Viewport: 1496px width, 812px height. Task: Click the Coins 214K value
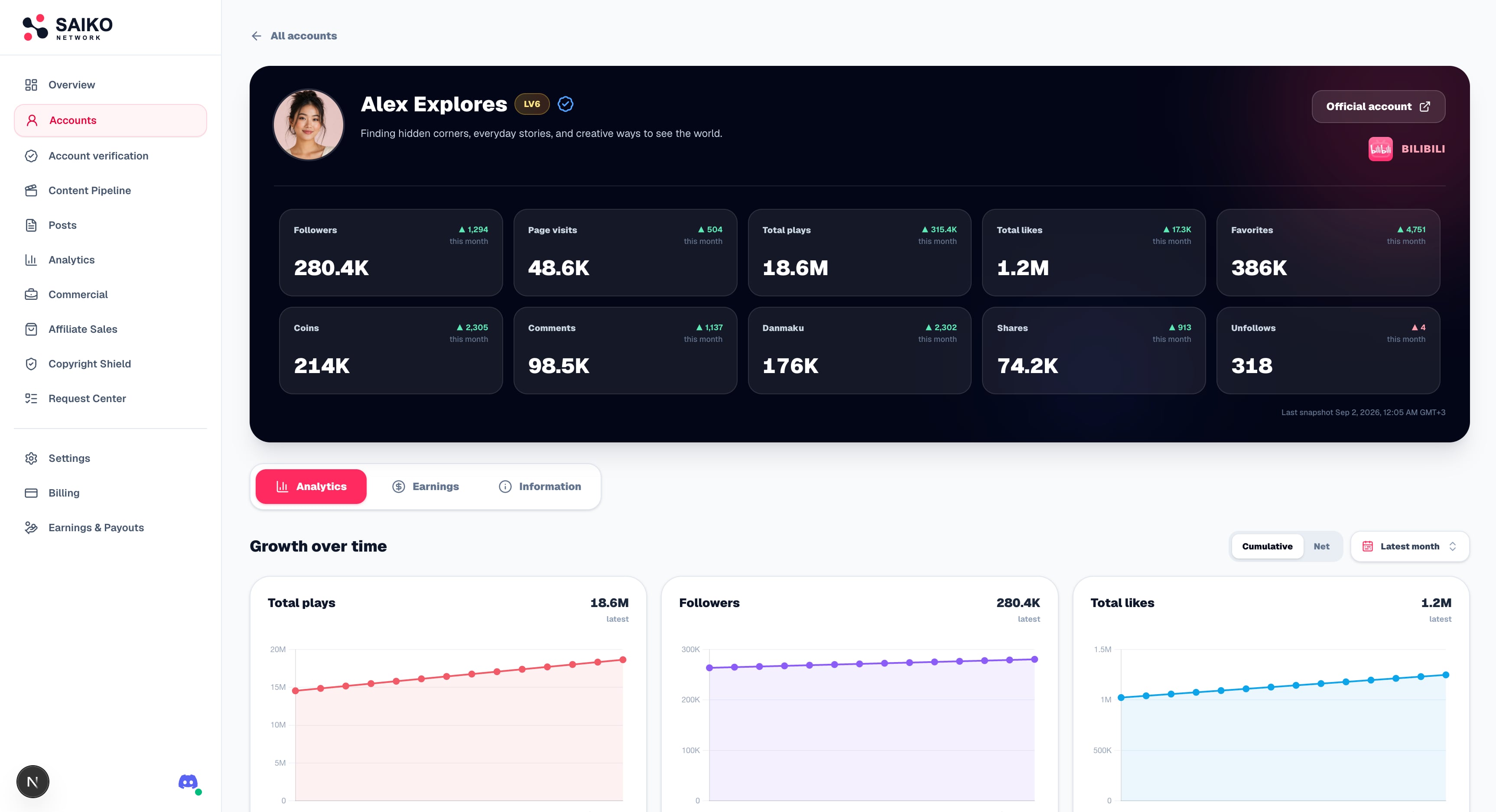coord(322,366)
